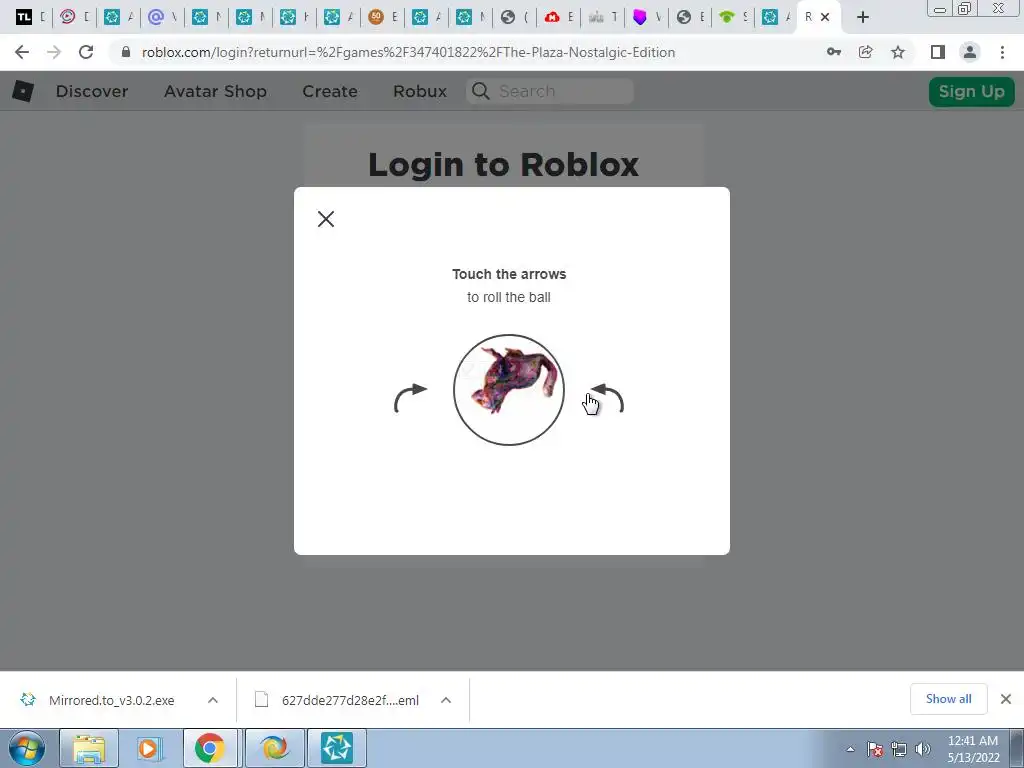The height and width of the screenshot is (768, 1024).
Task: Click the teal star app in the taskbar
Action: tap(336, 748)
